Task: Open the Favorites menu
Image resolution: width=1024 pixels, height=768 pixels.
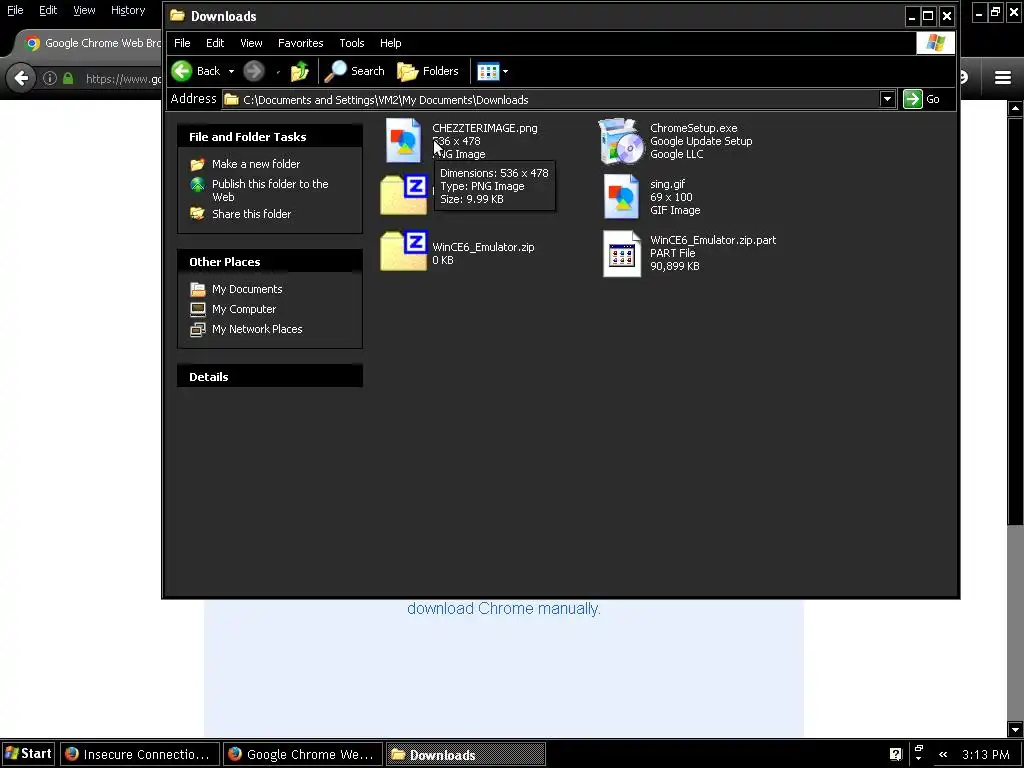Action: point(300,43)
